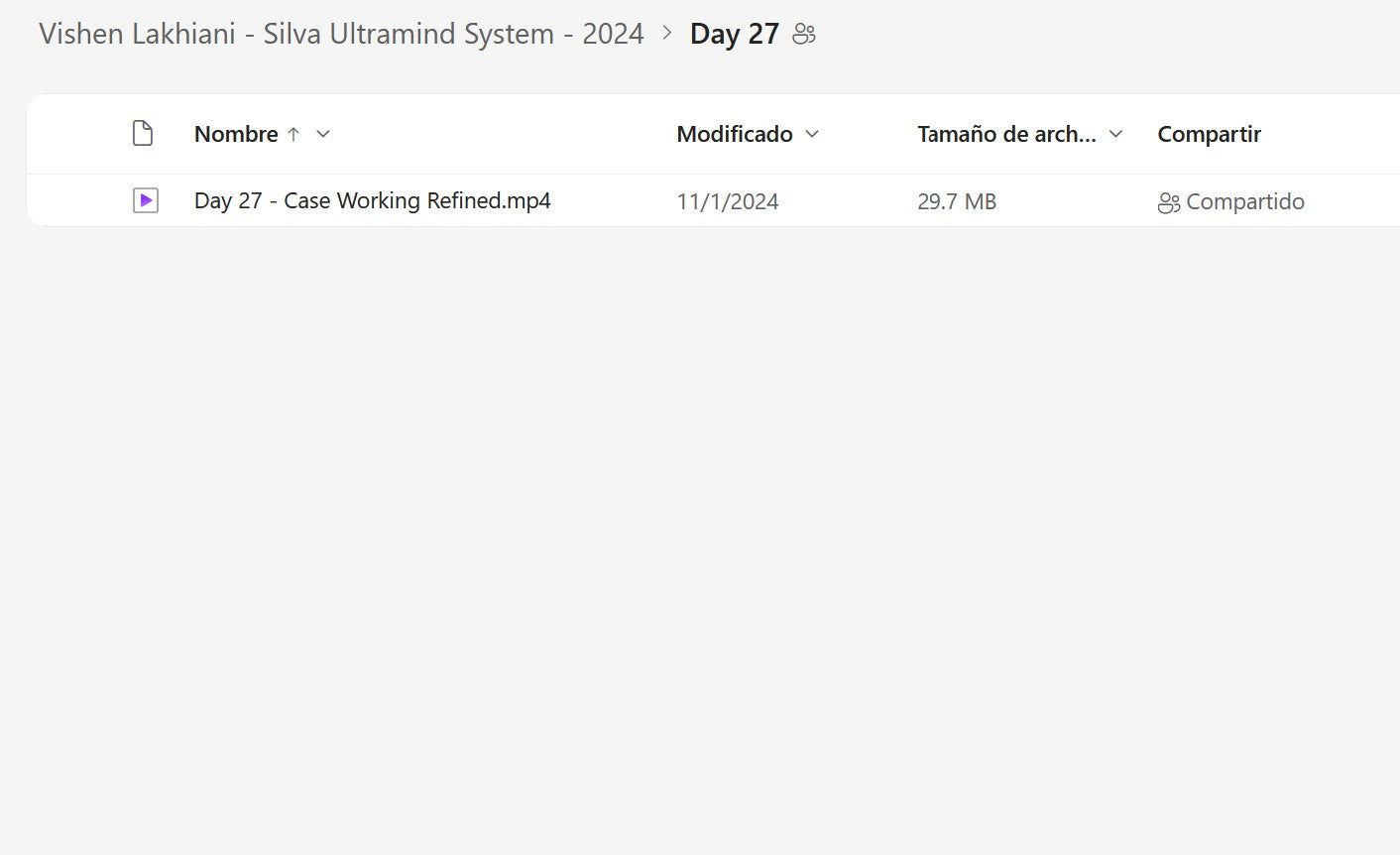1400x855 pixels.
Task: Click the 11/1/2024 modified date cell
Action: point(728,201)
